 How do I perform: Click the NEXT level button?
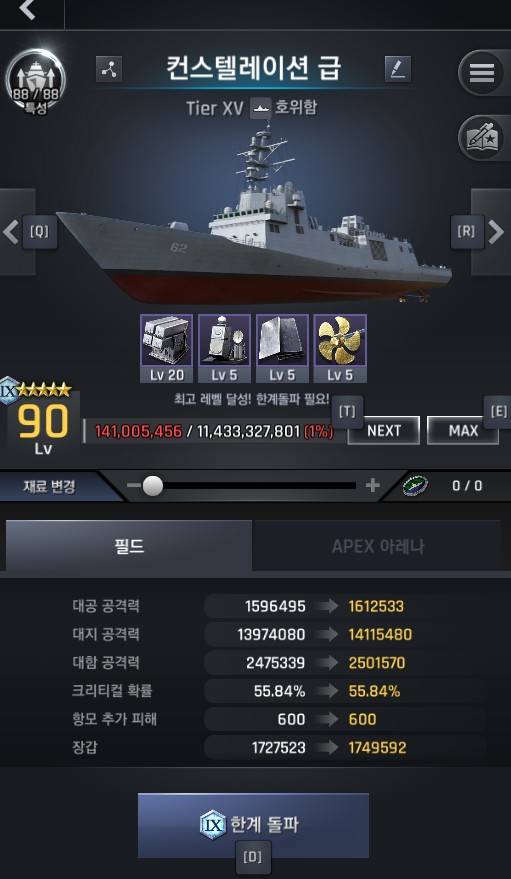[x=384, y=431]
